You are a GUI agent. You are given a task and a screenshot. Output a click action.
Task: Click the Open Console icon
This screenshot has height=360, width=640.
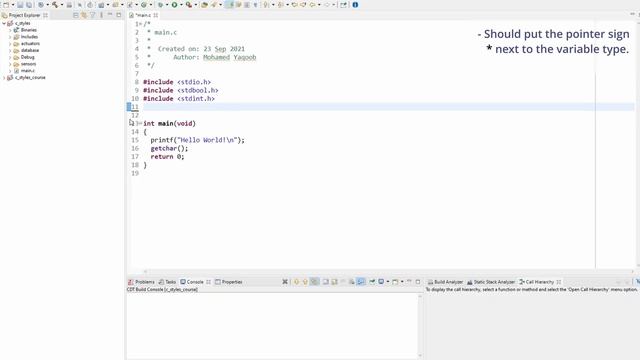point(395,282)
